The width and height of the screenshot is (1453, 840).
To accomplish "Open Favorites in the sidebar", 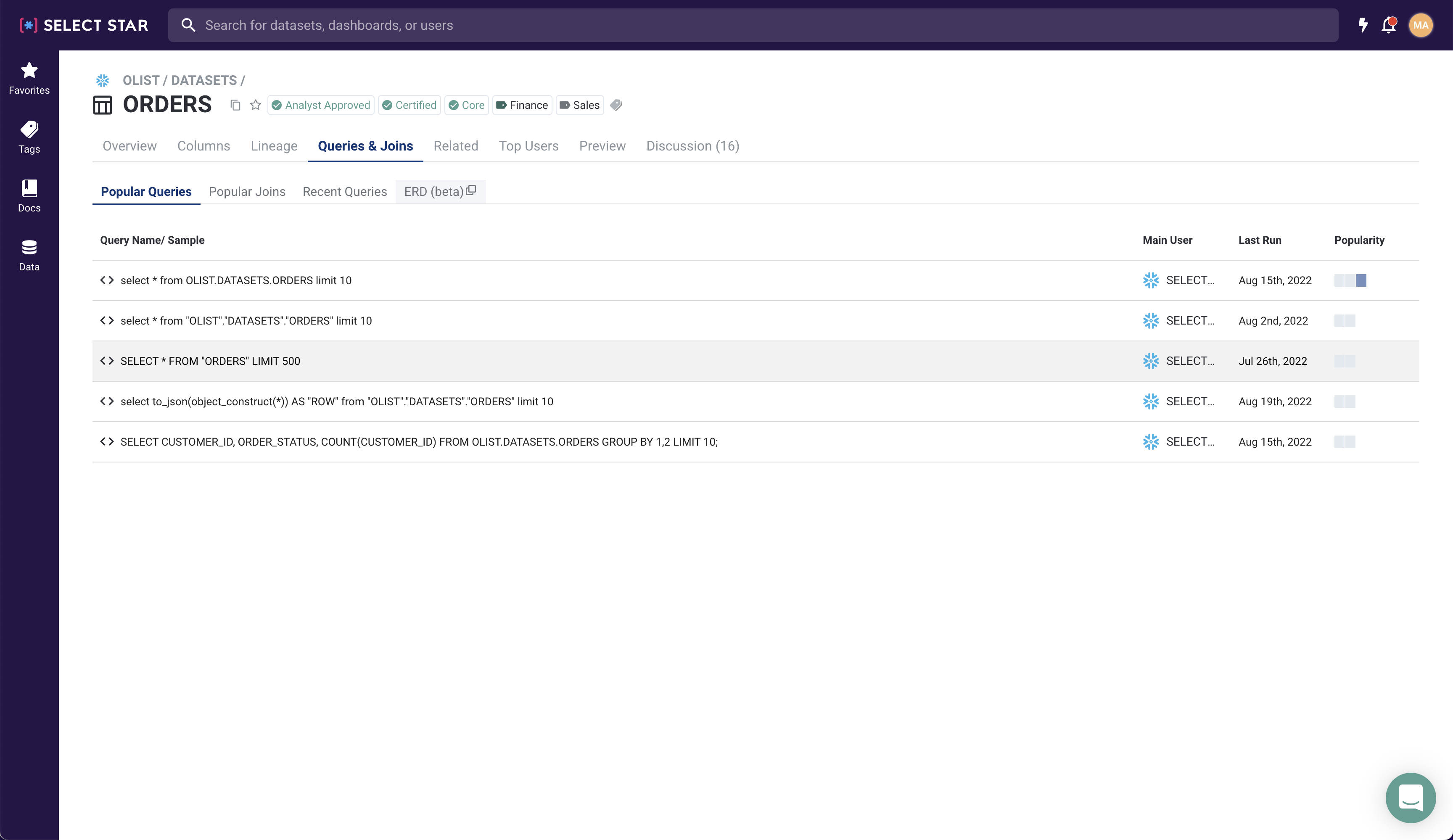I will [x=29, y=78].
